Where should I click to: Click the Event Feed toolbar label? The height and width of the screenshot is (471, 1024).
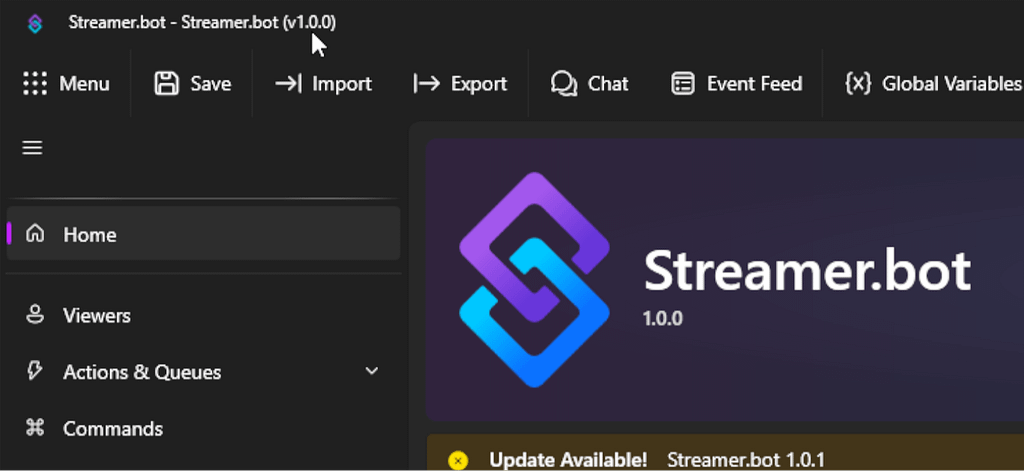pyautogui.click(x=754, y=84)
